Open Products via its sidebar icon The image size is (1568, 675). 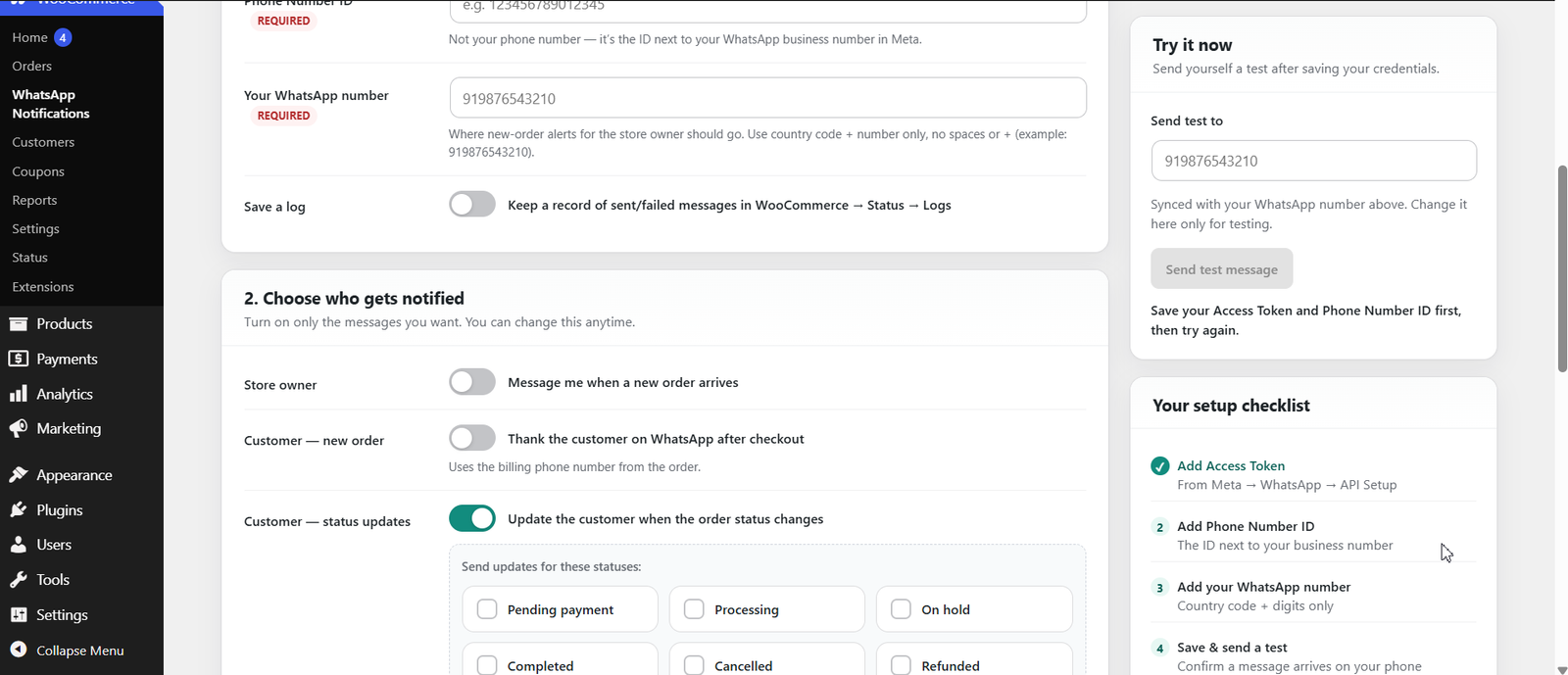(x=18, y=323)
